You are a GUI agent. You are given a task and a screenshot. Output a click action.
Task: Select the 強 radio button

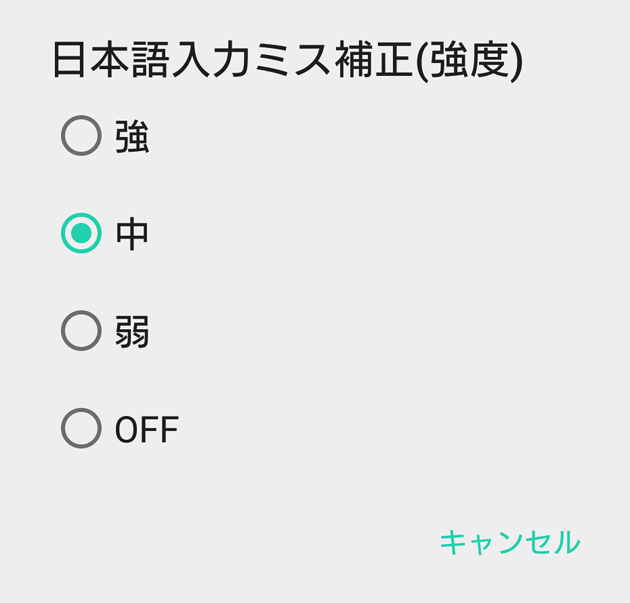click(81, 136)
